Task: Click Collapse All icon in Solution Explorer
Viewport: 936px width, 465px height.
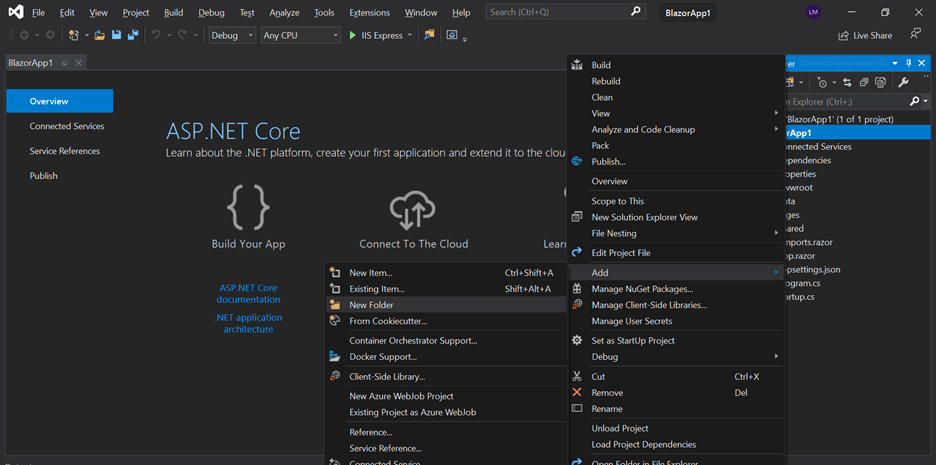Action: [x=864, y=82]
